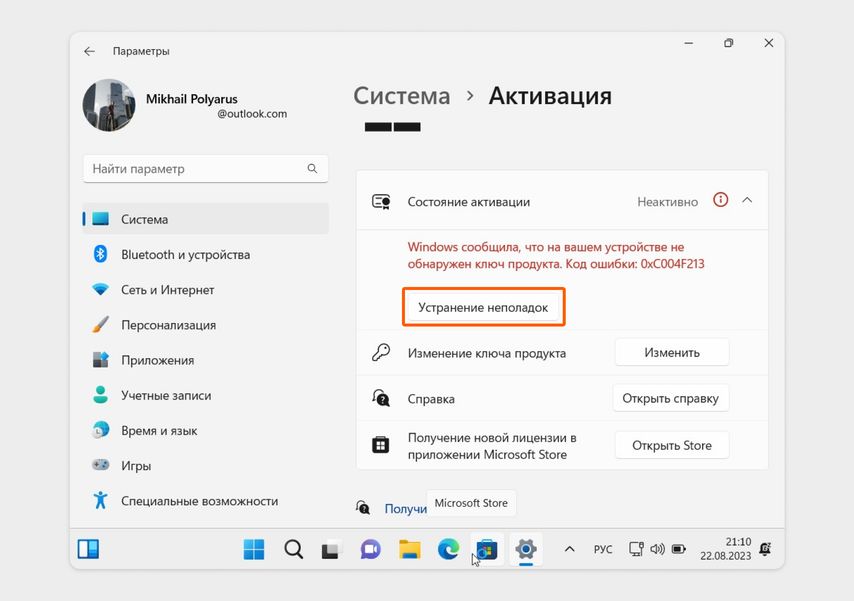Click the paintbrush Персонализация icon
The height and width of the screenshot is (601, 854).
100,325
